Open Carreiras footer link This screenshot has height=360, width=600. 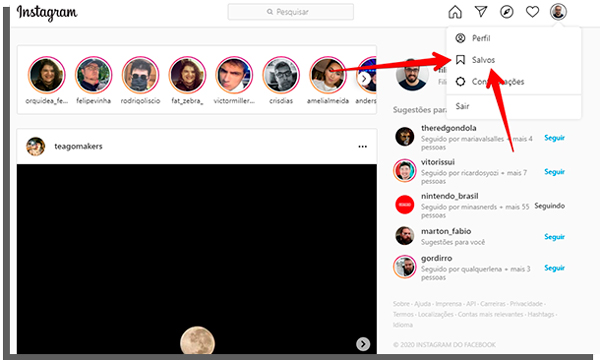[493, 304]
